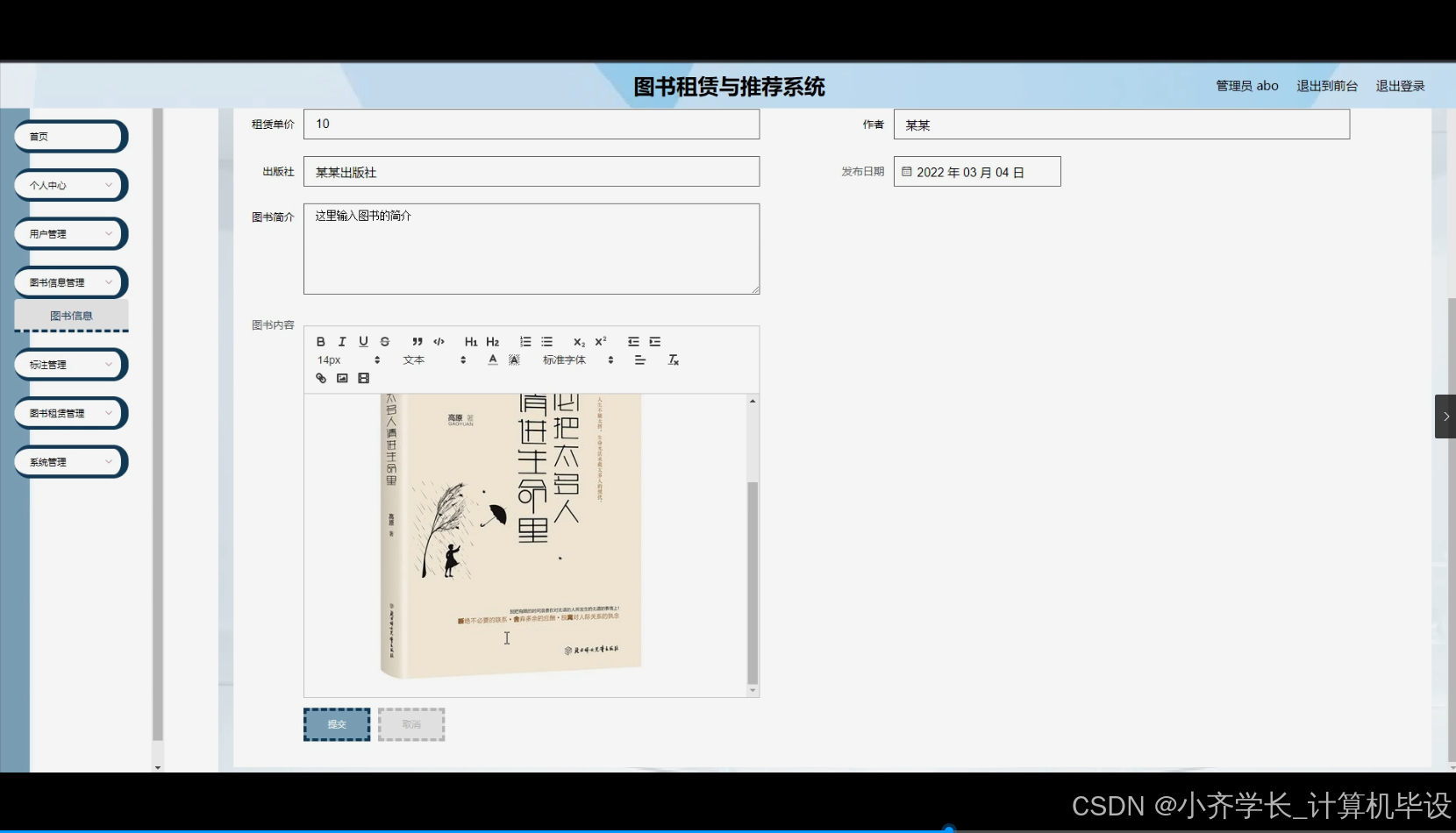Expand 用户管理 sidebar menu

(71, 234)
